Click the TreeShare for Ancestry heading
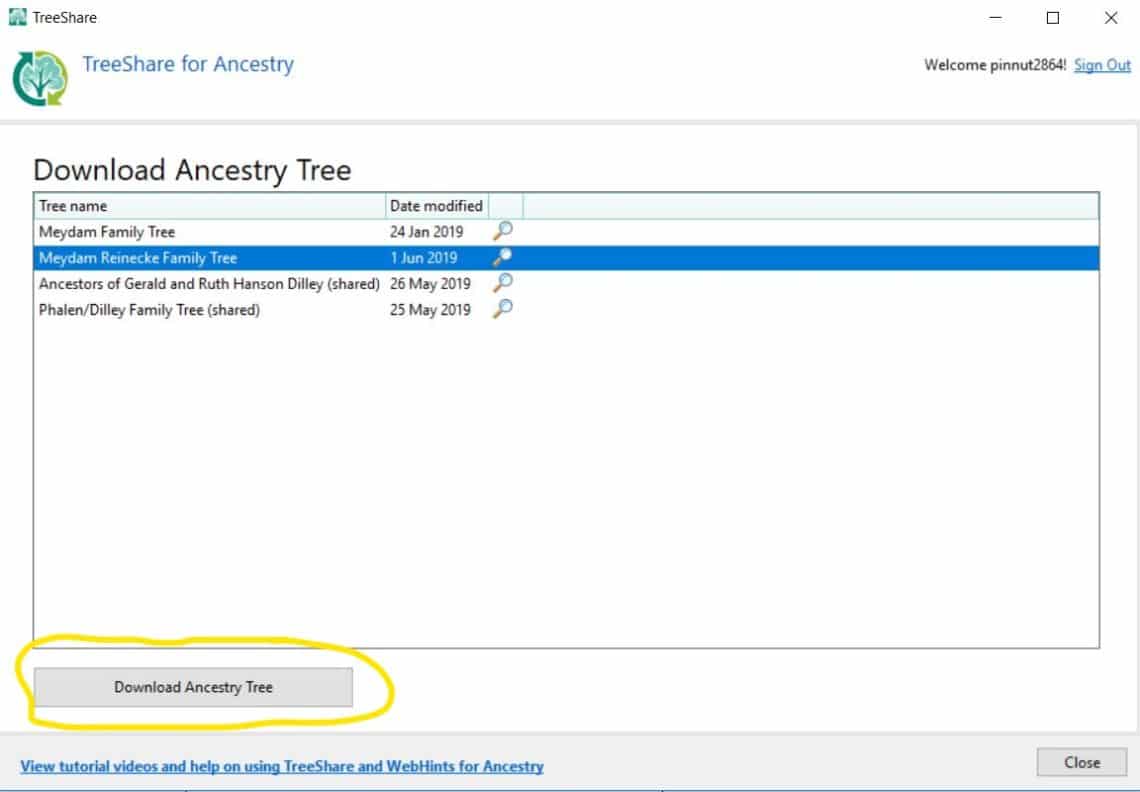Image resolution: width=1140 pixels, height=792 pixels. click(189, 64)
